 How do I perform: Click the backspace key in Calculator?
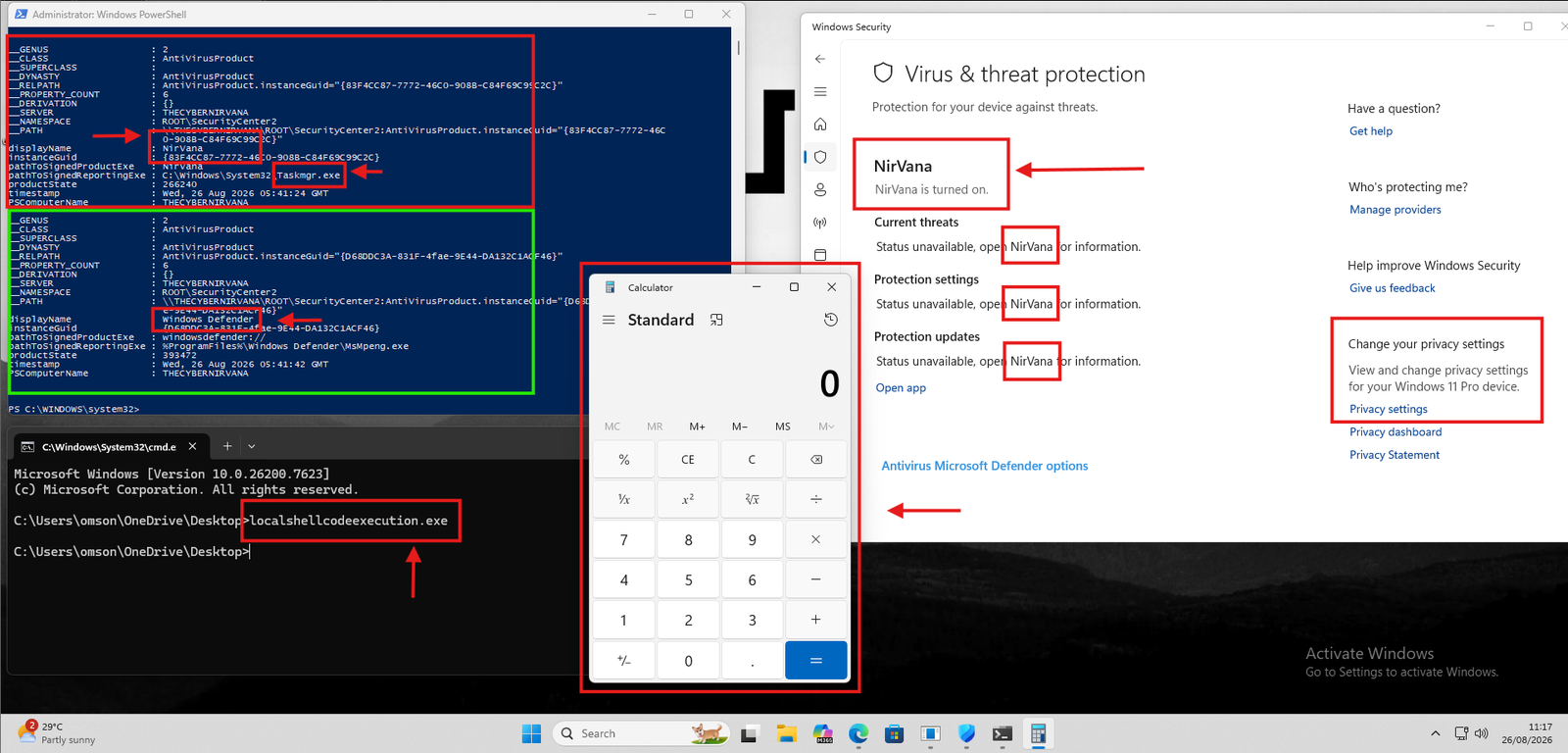pyautogui.click(x=816, y=459)
